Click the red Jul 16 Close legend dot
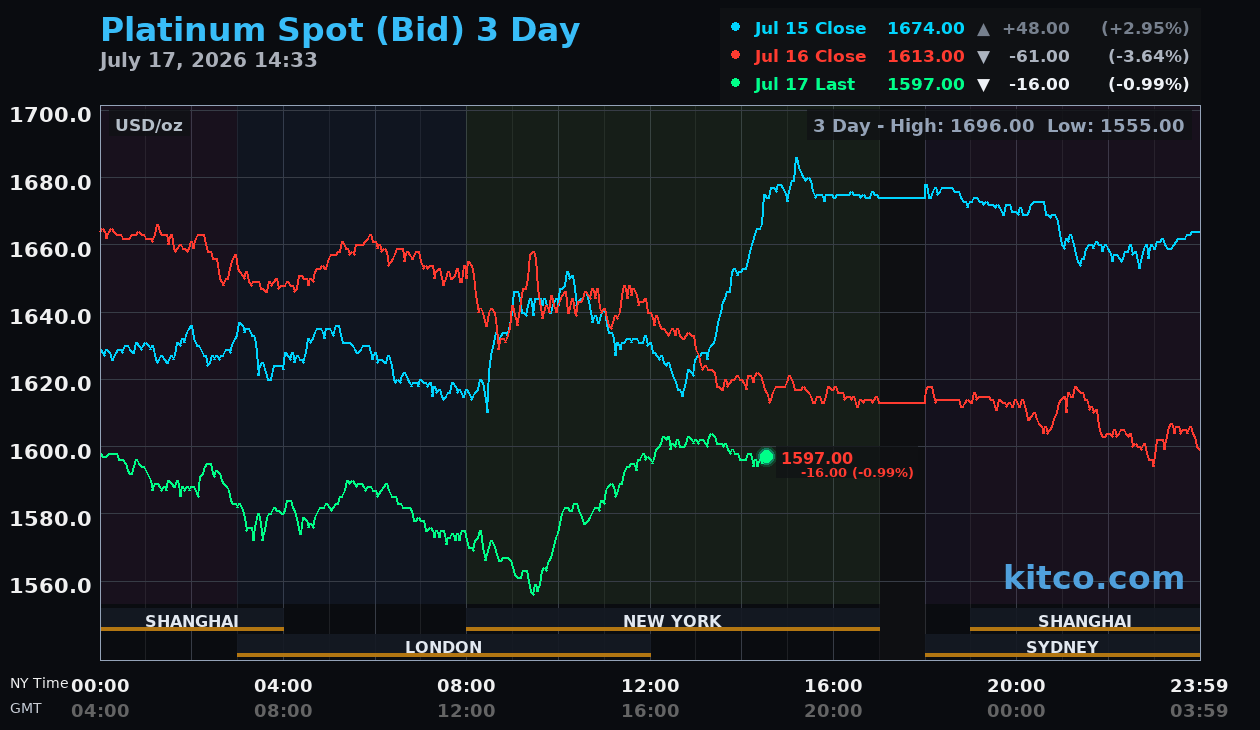The width and height of the screenshot is (1260, 730). 736,56
